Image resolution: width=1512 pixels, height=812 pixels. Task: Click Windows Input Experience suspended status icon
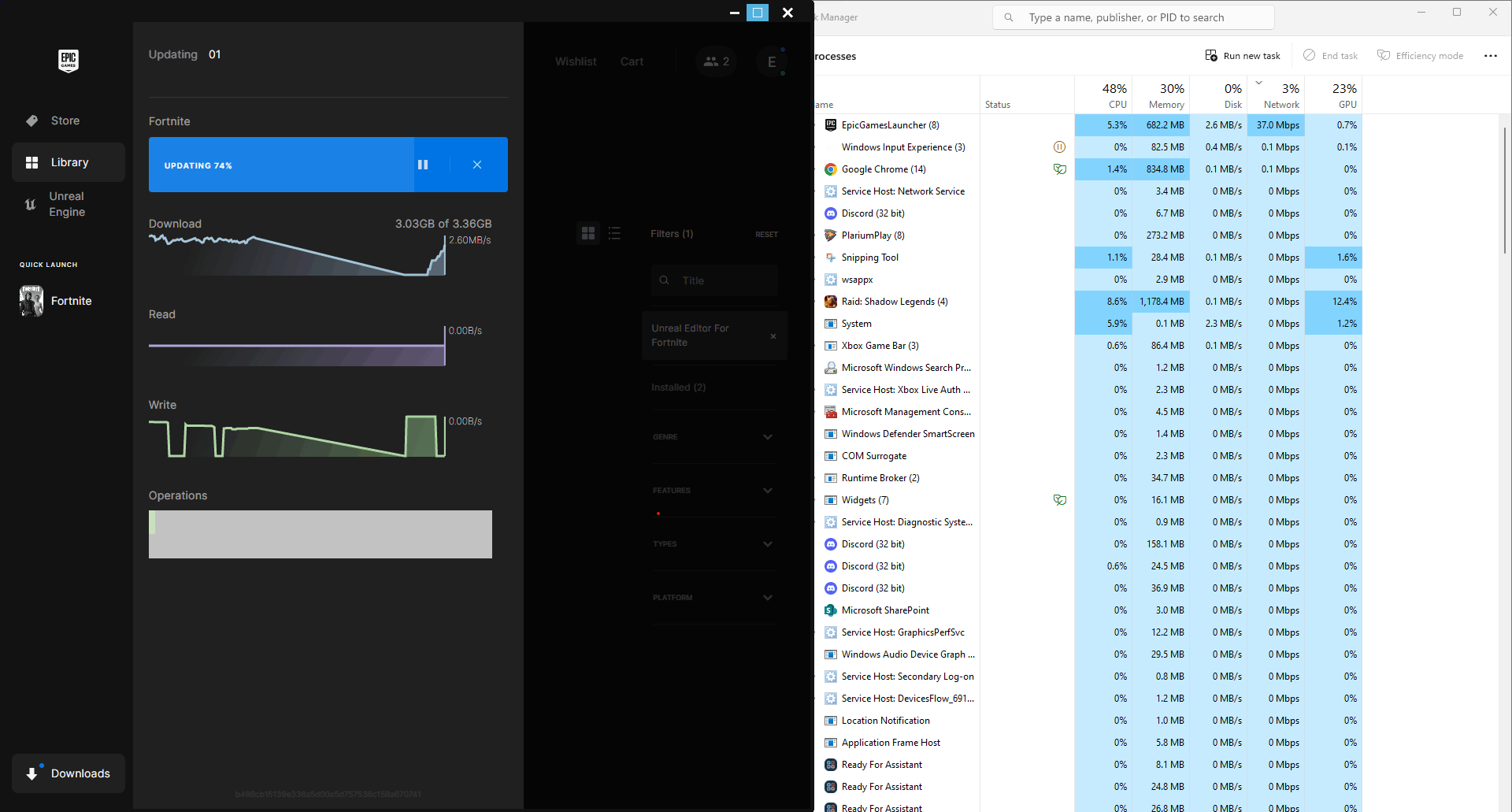coord(1059,147)
